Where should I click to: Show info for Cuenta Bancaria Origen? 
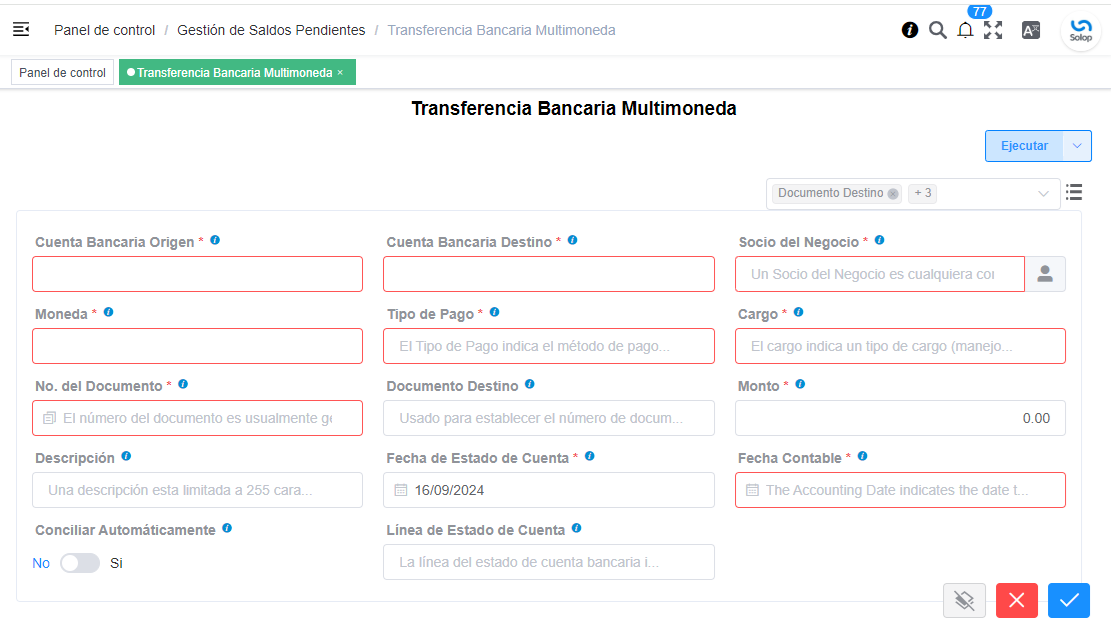click(x=215, y=240)
